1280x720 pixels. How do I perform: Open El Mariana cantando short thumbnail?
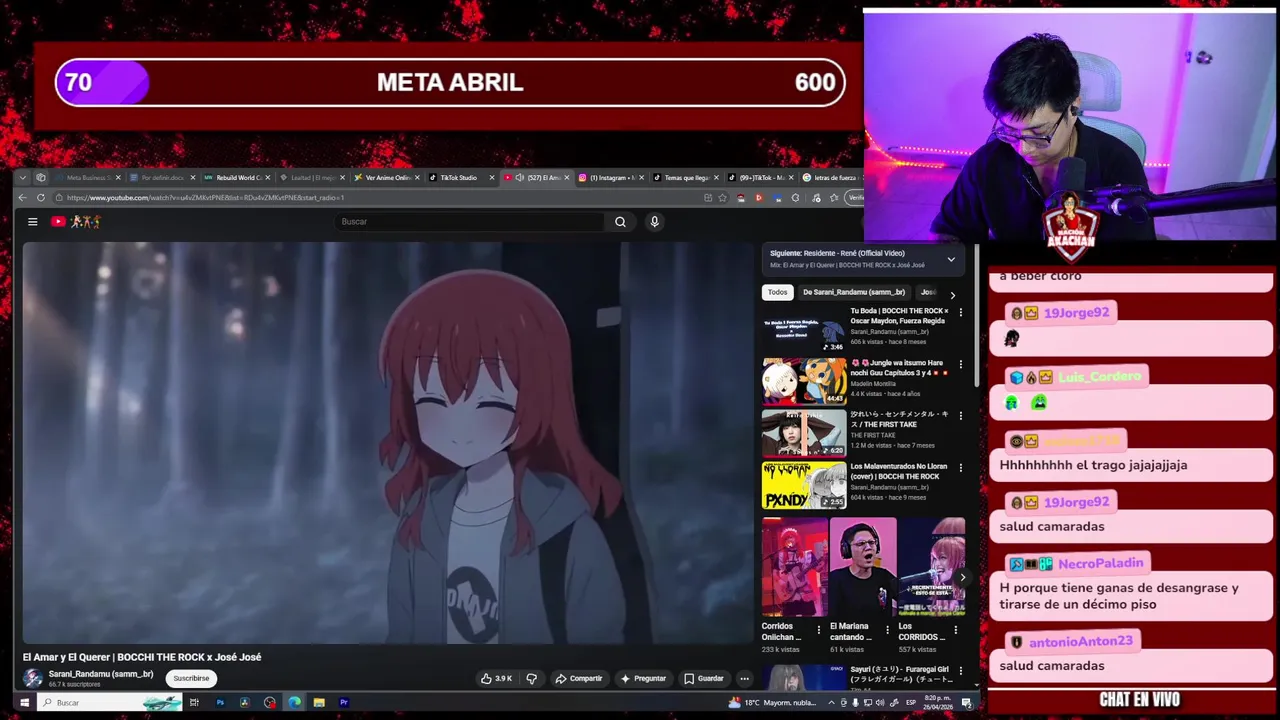863,567
